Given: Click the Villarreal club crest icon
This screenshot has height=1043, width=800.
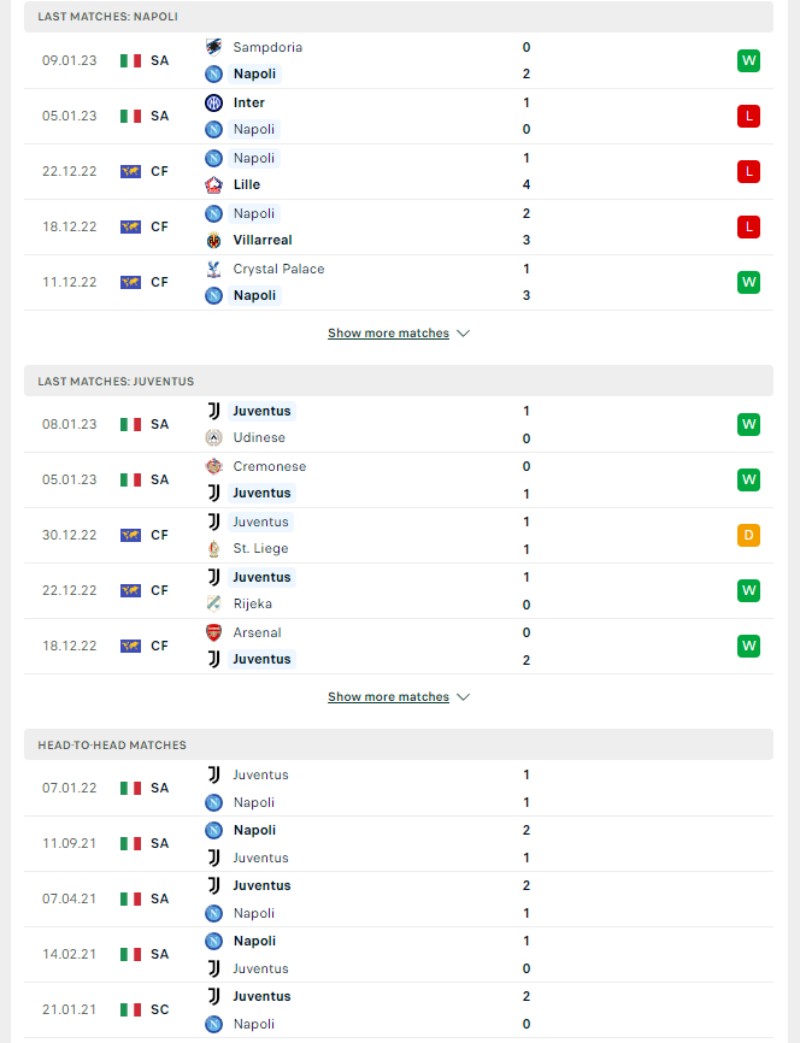Looking at the screenshot, I should click(x=213, y=239).
